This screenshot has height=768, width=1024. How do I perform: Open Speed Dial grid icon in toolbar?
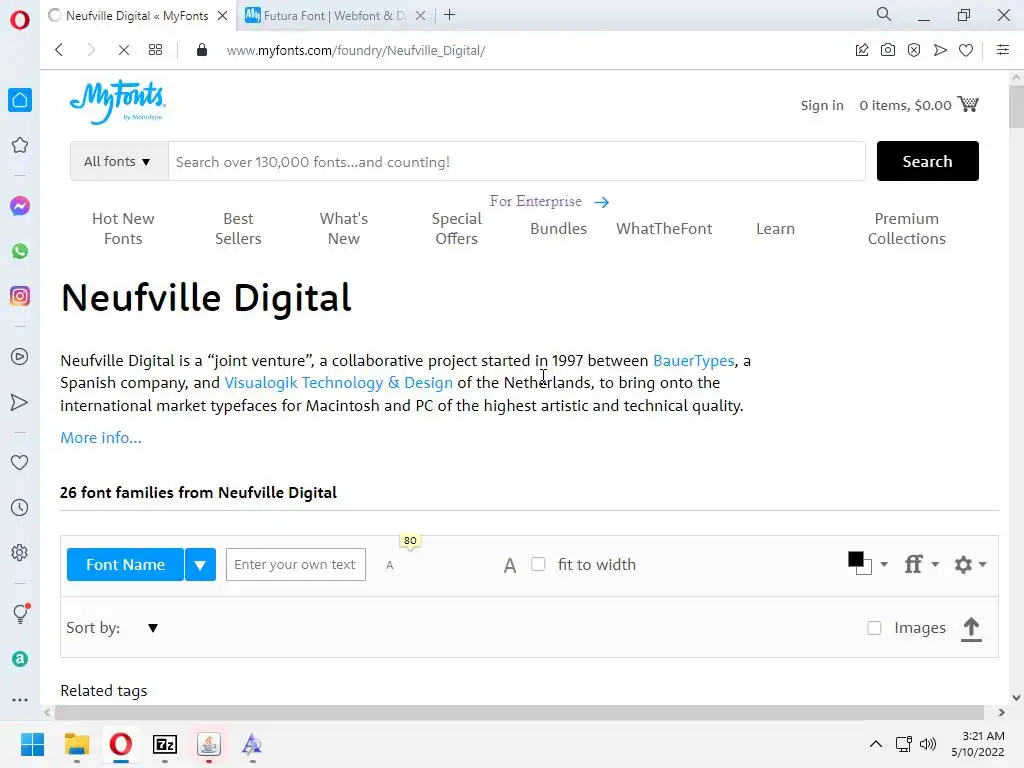(155, 50)
